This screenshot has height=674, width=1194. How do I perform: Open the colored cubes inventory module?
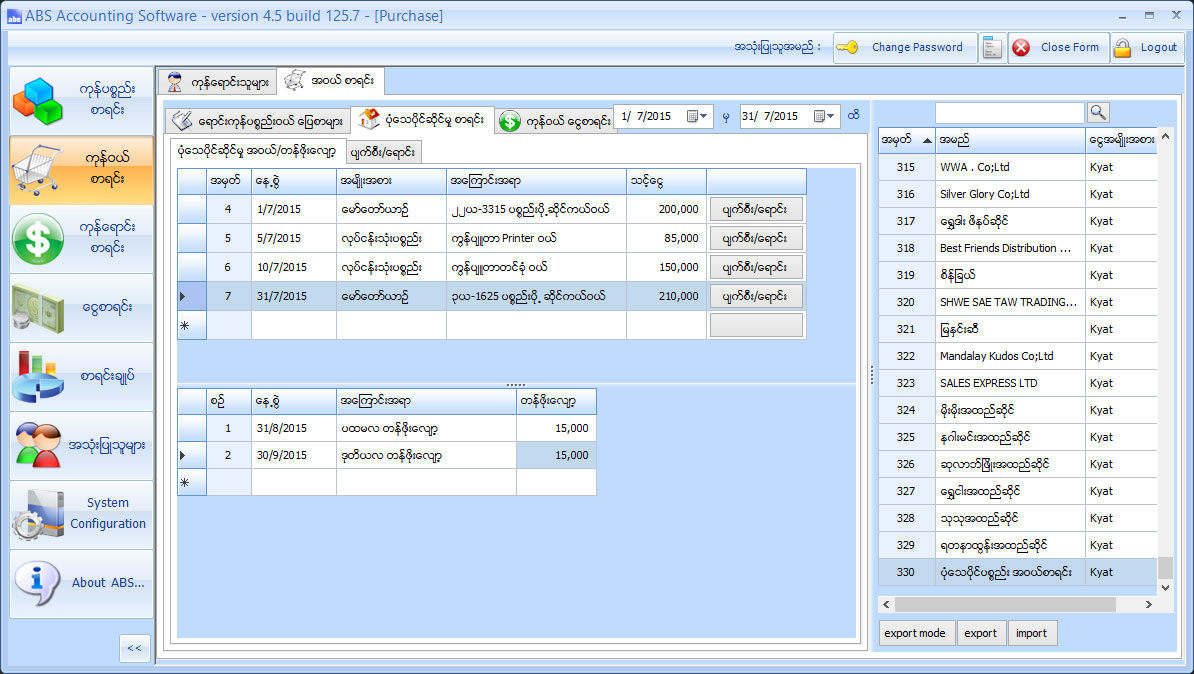(x=82, y=100)
